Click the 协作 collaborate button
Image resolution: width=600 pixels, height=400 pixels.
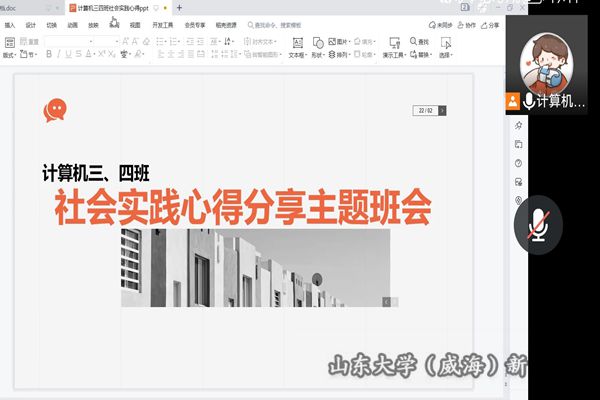(x=466, y=25)
